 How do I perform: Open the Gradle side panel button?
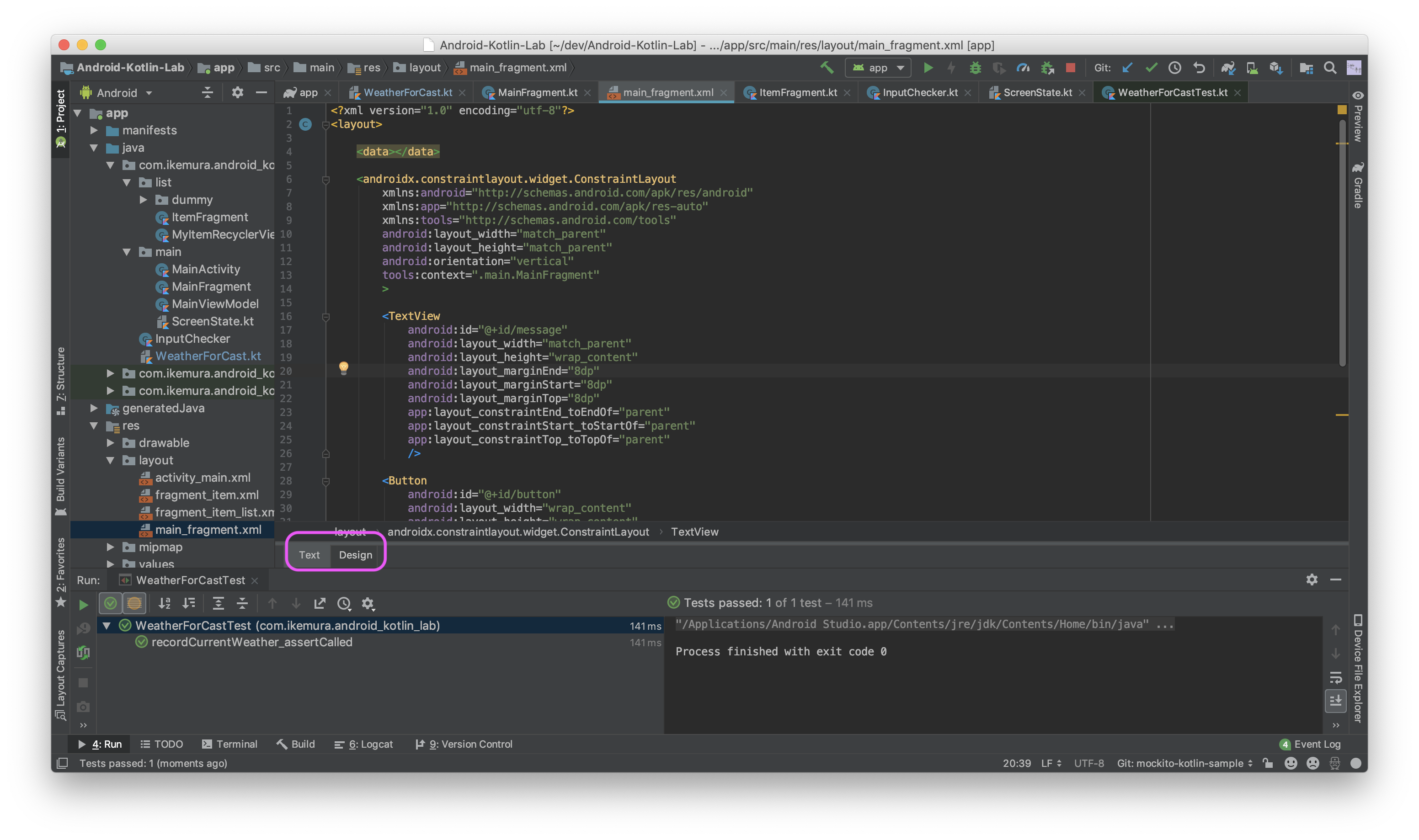click(1357, 185)
